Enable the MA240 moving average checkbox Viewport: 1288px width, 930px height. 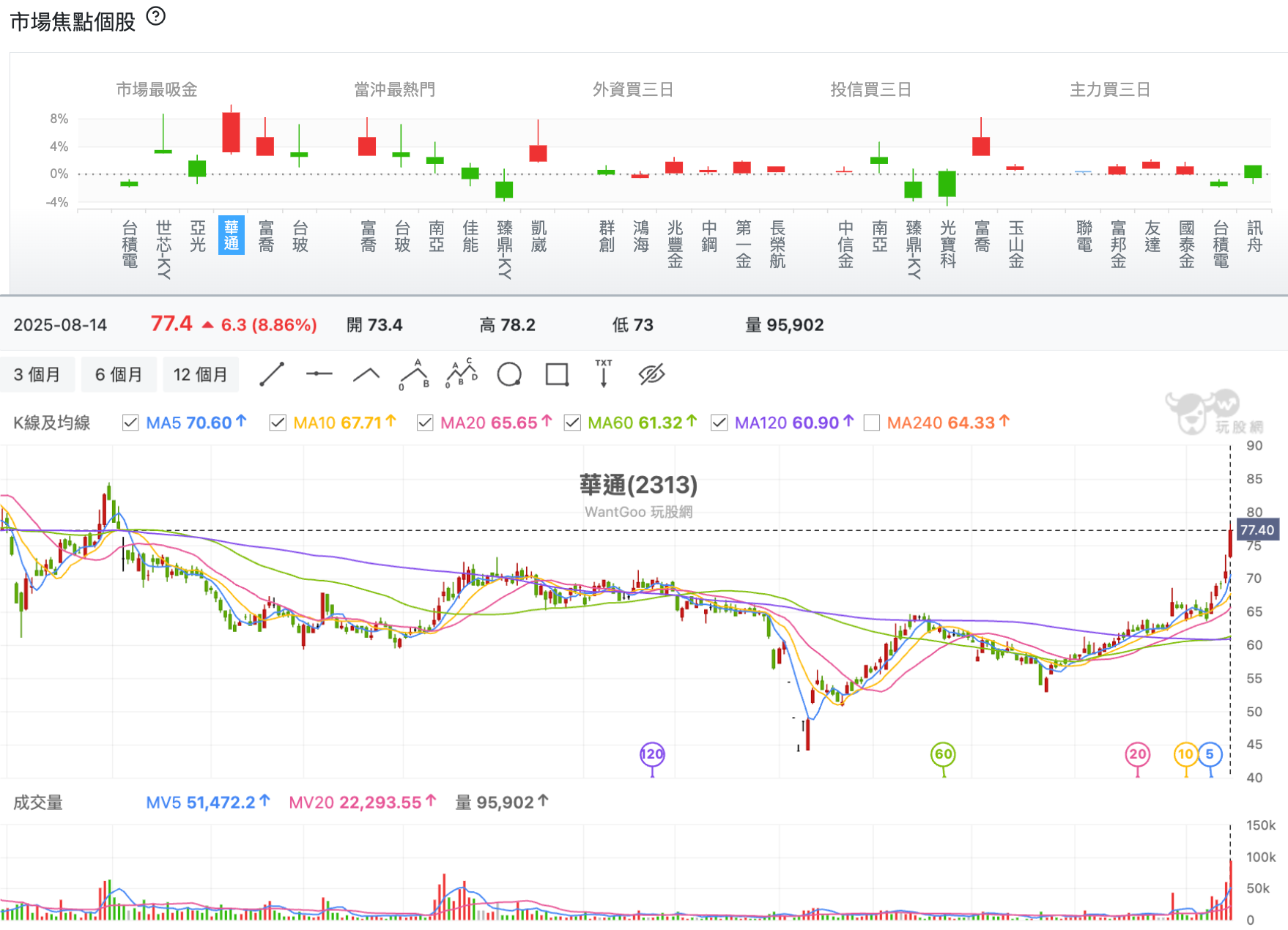click(x=872, y=423)
